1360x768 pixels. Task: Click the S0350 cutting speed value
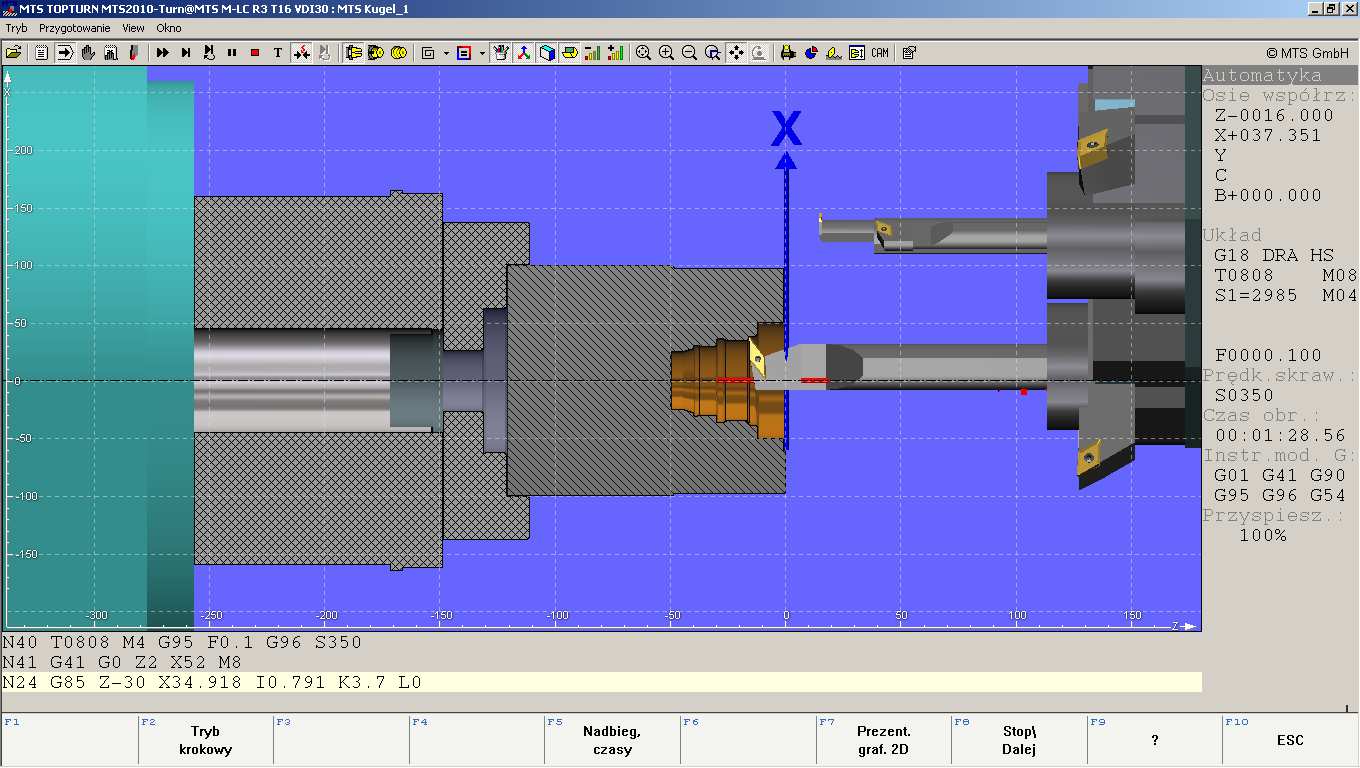pyautogui.click(x=1243, y=395)
